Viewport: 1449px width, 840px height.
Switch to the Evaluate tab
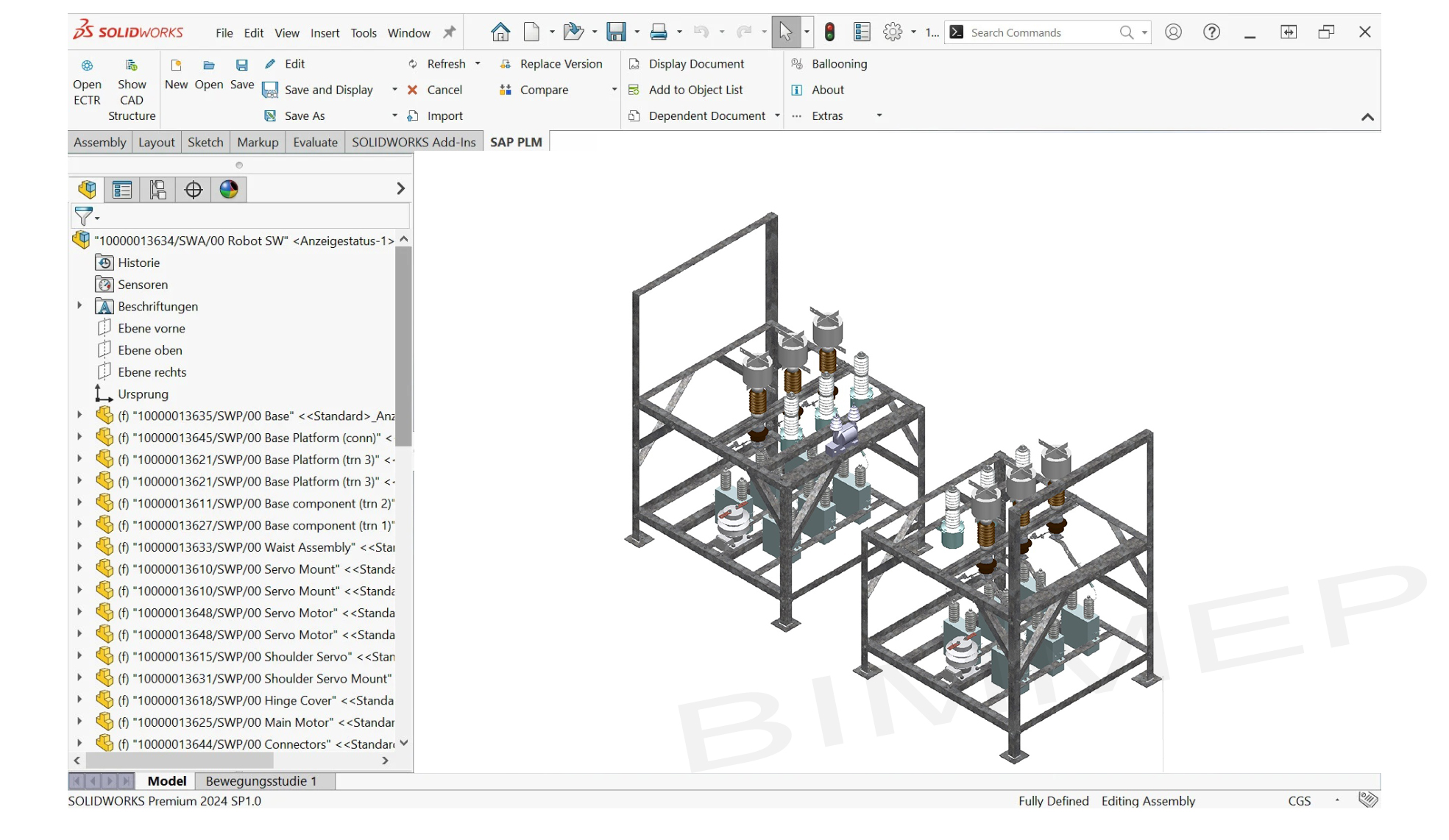[x=315, y=142]
